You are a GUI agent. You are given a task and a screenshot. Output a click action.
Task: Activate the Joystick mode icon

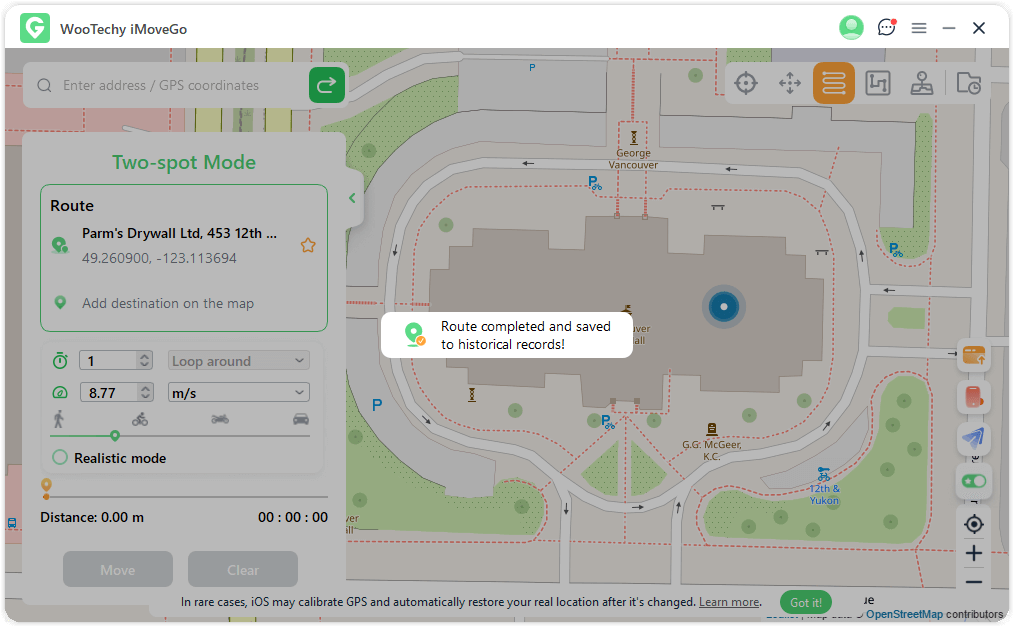tap(921, 84)
